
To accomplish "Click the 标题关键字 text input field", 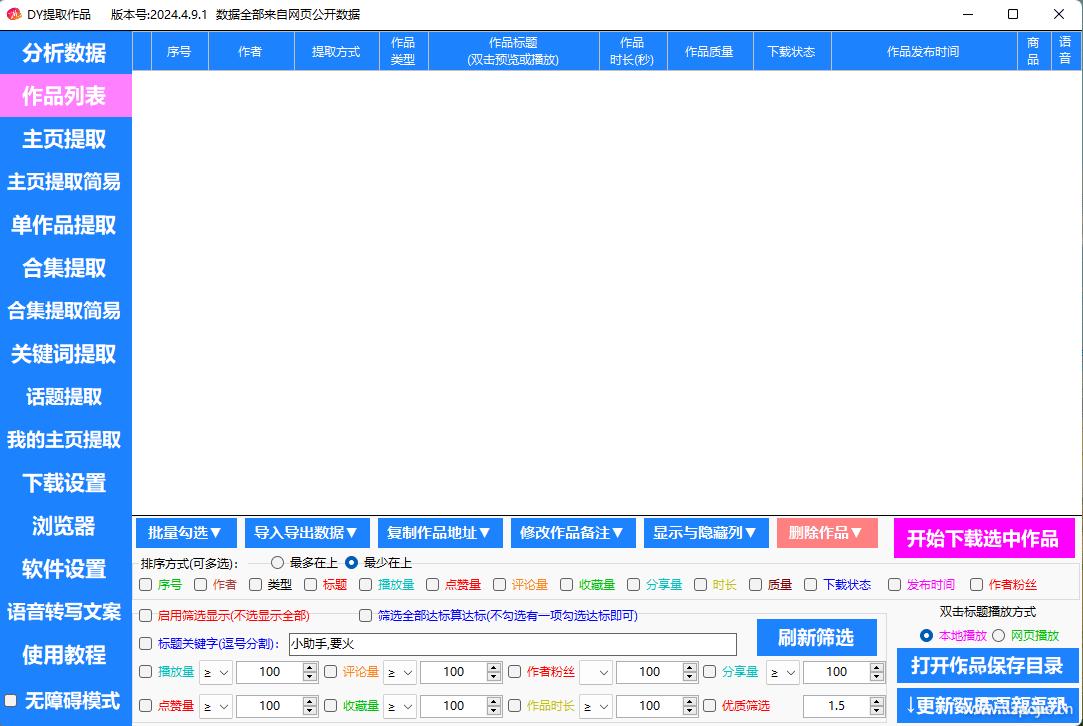I will click(x=512, y=644).
